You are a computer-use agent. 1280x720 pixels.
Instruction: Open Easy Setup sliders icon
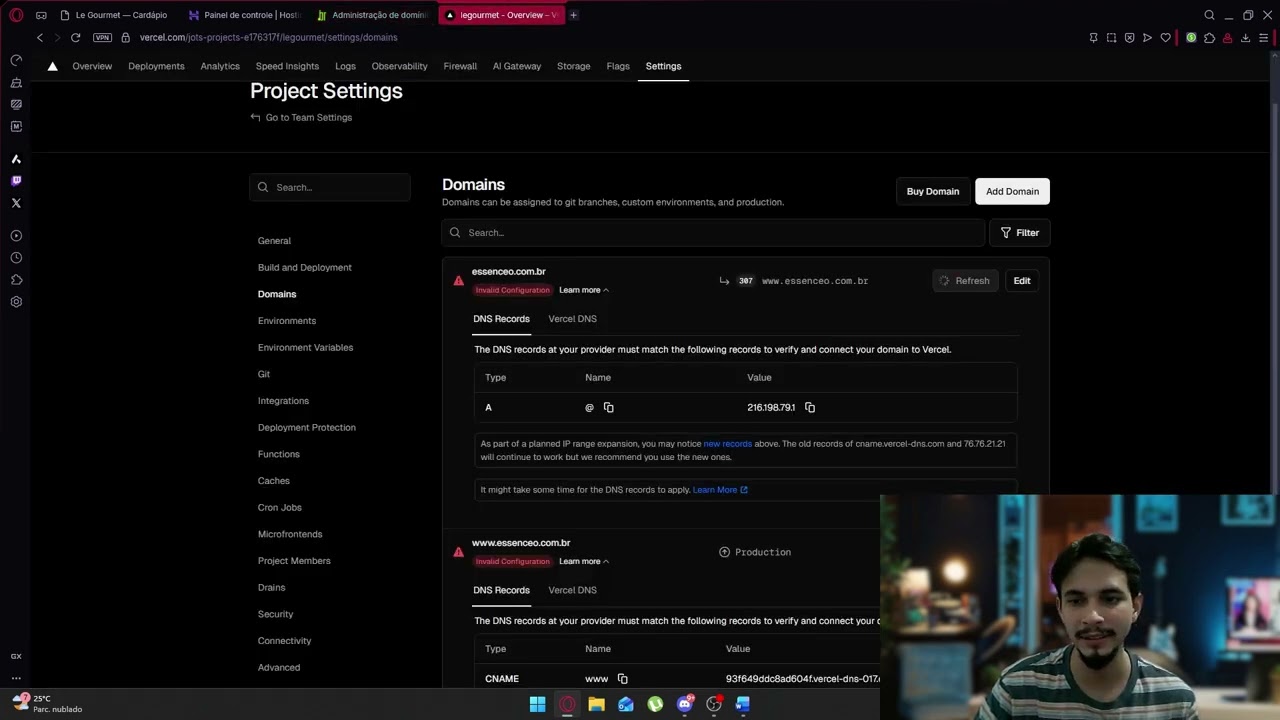click(1263, 38)
